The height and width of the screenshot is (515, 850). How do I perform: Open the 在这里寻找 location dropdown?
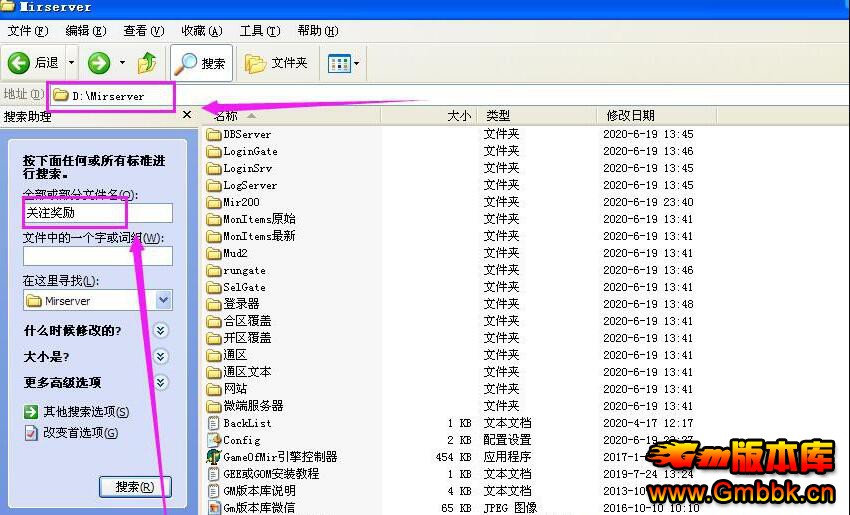164,300
